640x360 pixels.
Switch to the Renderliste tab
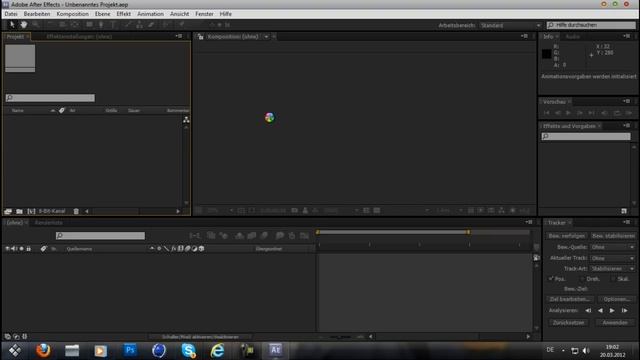pos(49,222)
